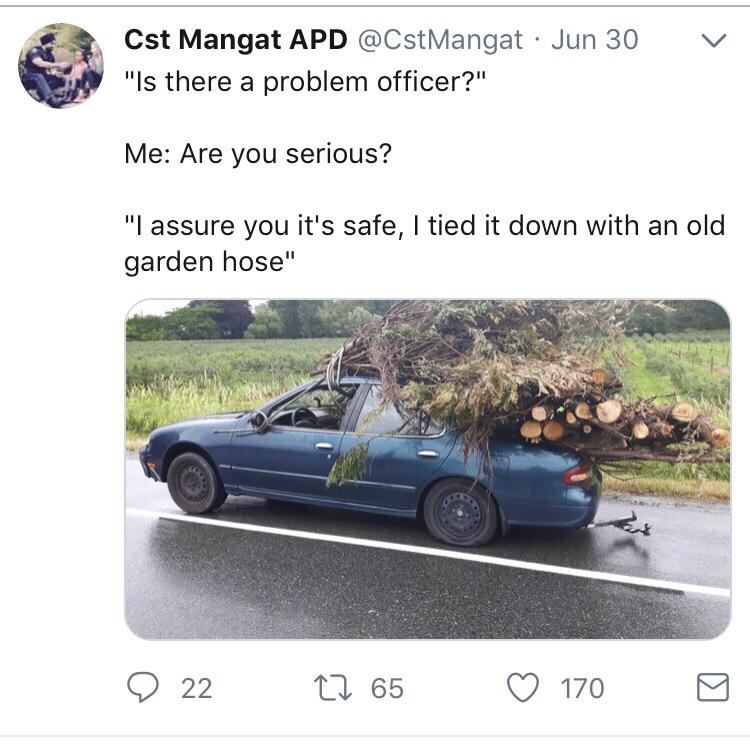Tap the car's flat rear tire in the photo
The image size is (750, 744).
(461, 512)
